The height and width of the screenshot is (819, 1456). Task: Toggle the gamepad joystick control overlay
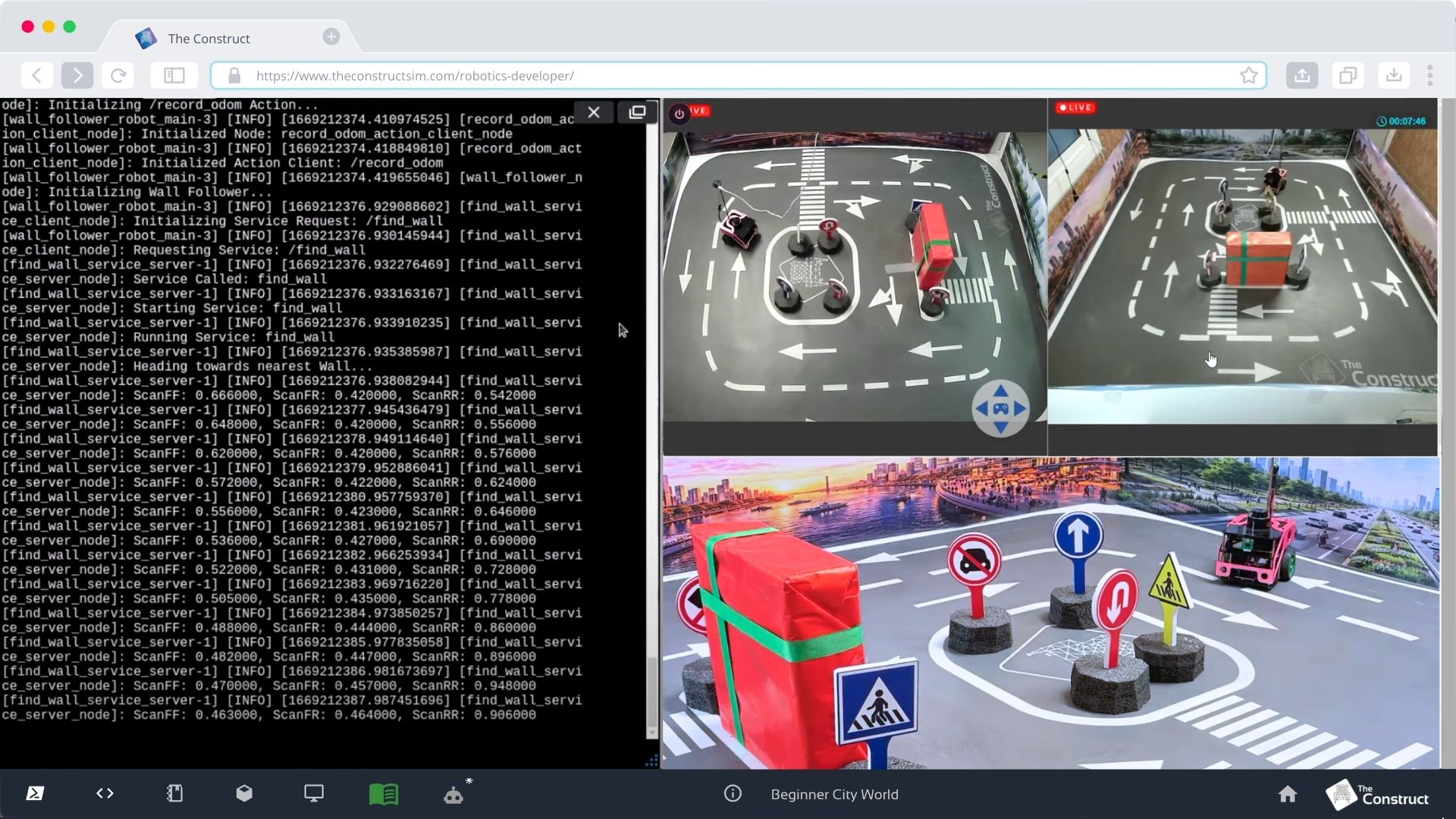(x=1001, y=409)
